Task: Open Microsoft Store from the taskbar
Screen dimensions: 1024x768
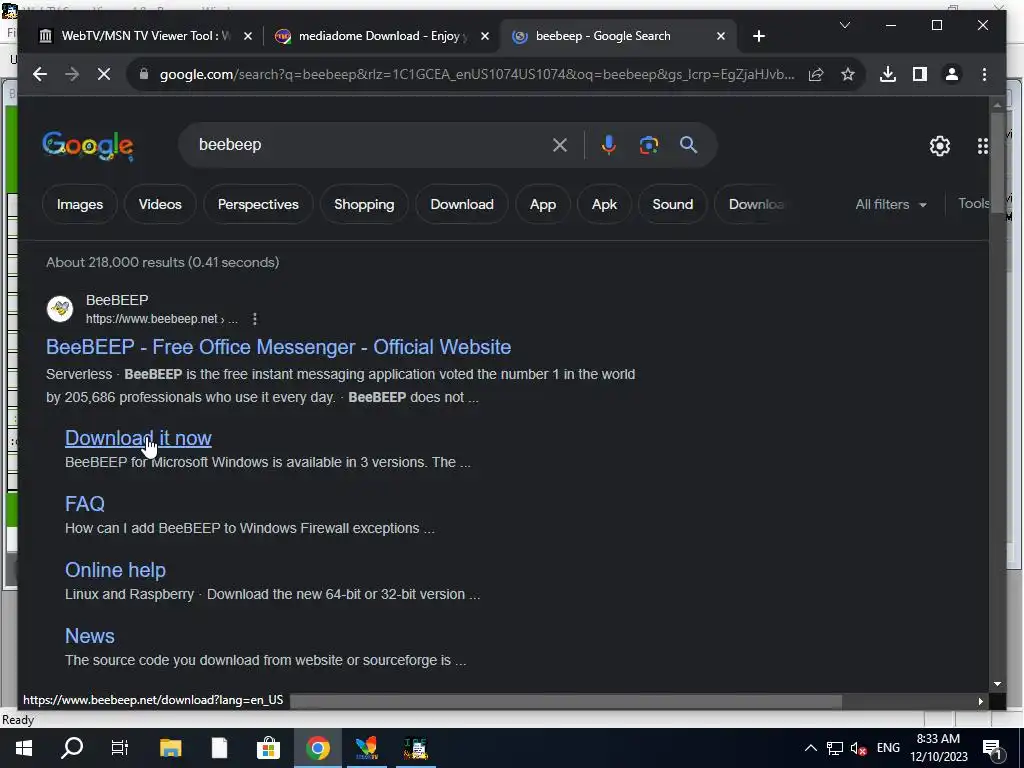Action: click(x=268, y=748)
